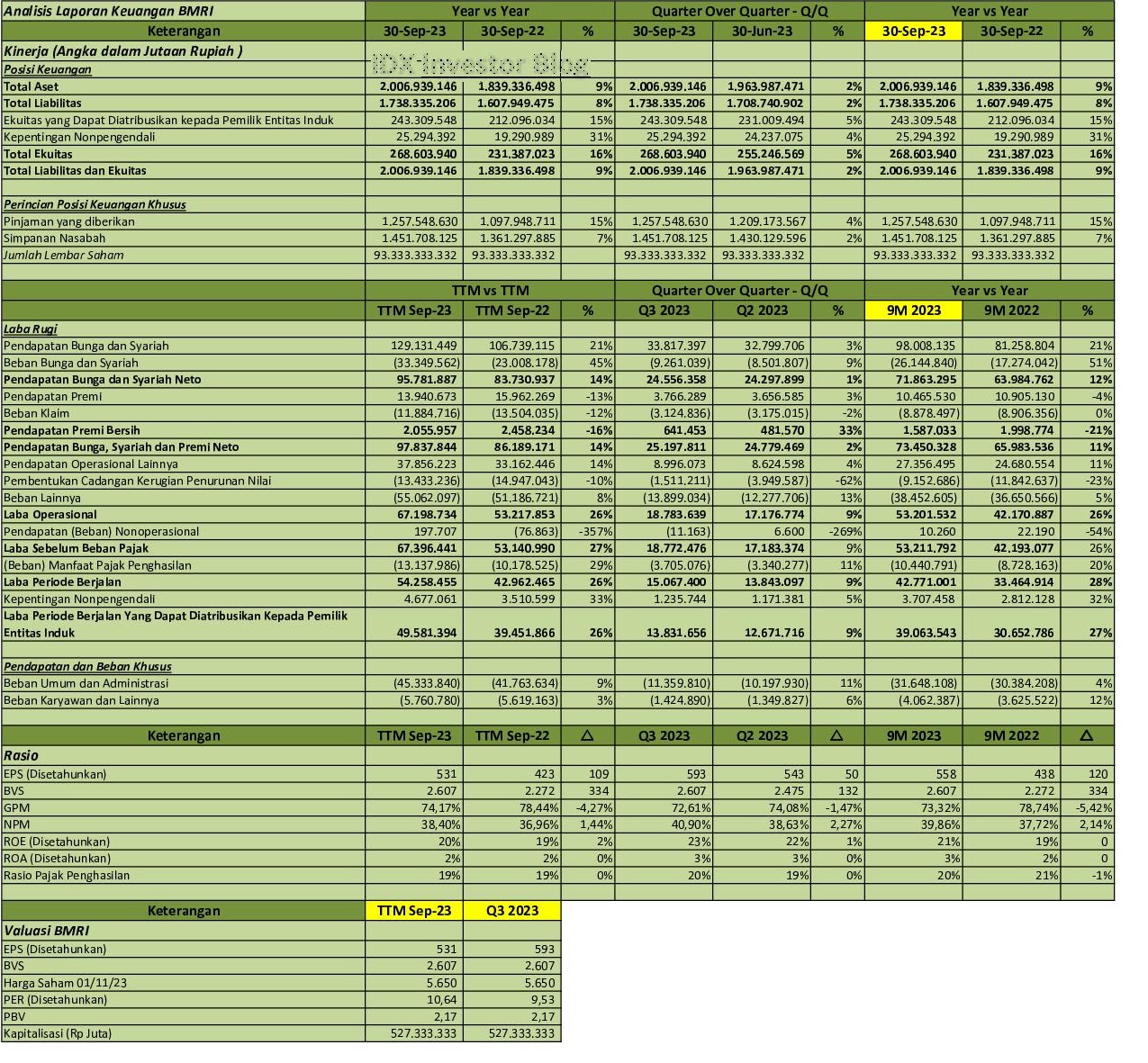Select the 'Total Liabilitas dan Ekuitas' row label
The width and height of the screenshot is (1148, 1063).
75,170
